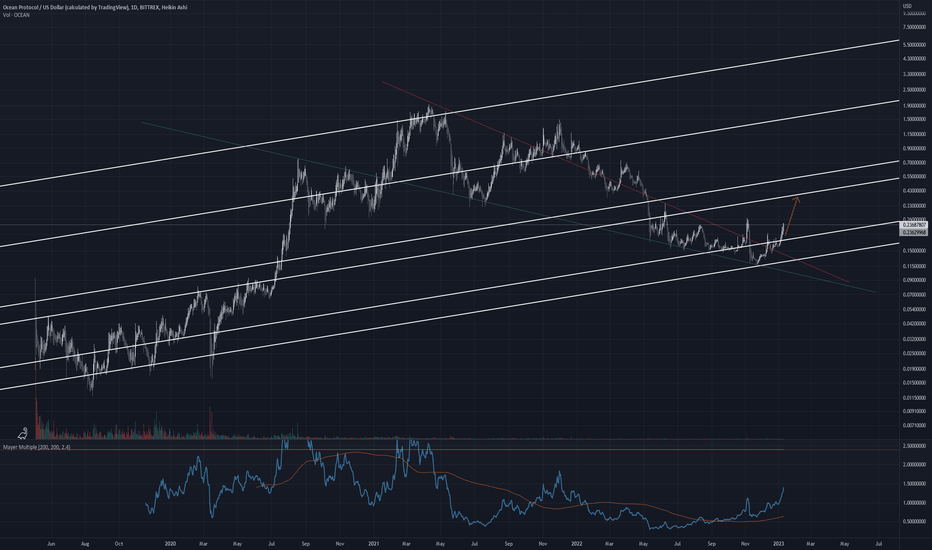Click the Ocean Protocol / US Dollar chart title
The image size is (932, 550).
click(95, 7)
